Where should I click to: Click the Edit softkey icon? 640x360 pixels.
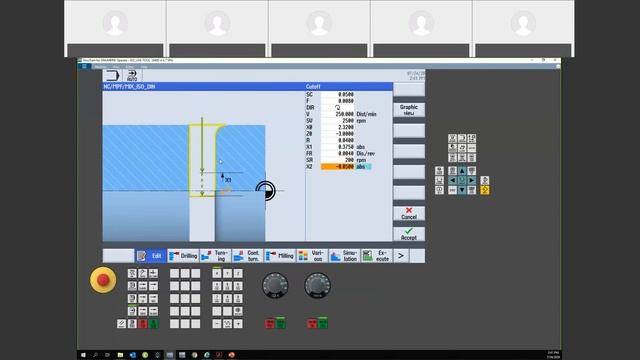click(x=142, y=256)
